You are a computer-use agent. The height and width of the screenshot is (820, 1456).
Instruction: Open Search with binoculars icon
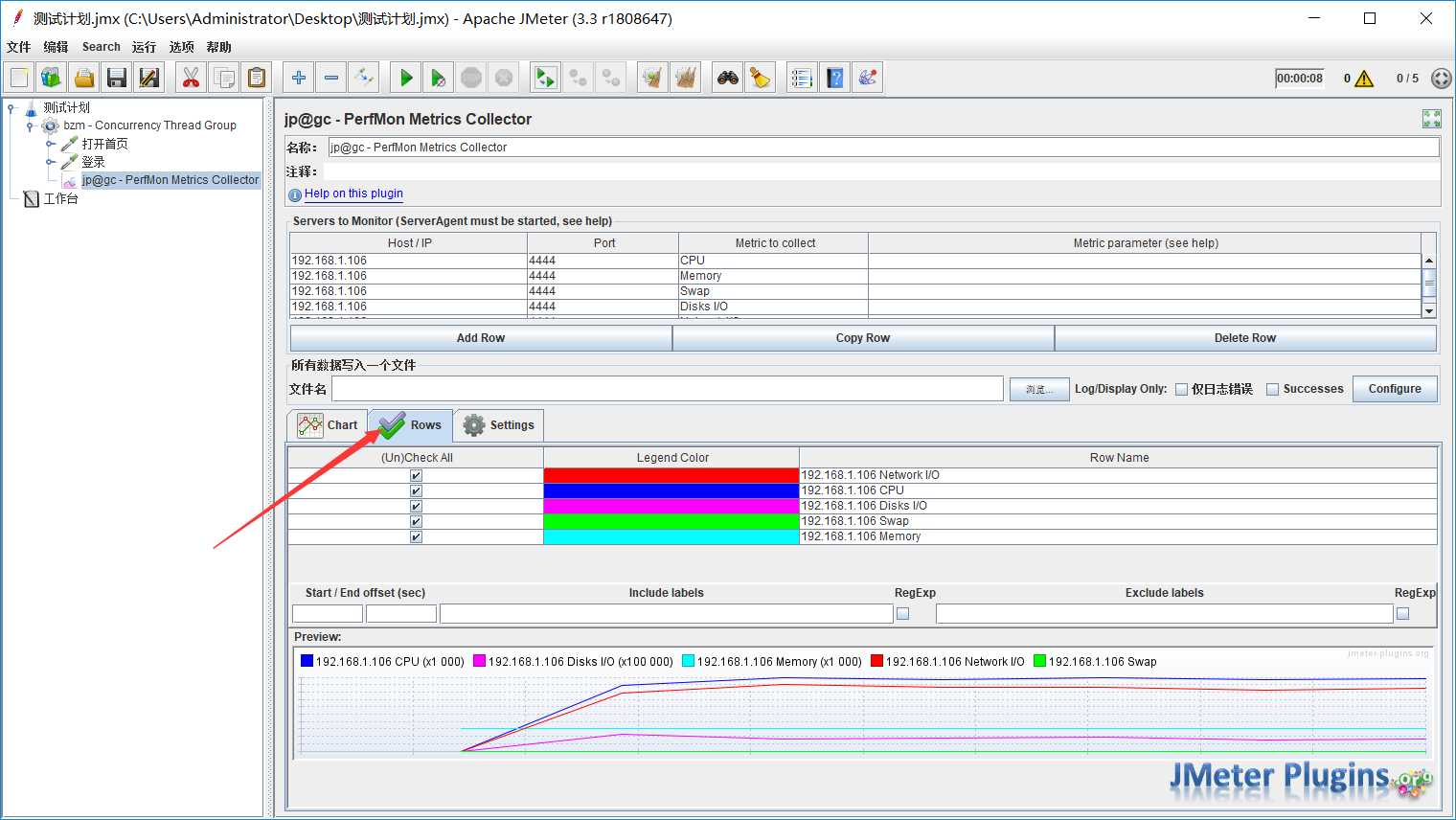tap(728, 78)
